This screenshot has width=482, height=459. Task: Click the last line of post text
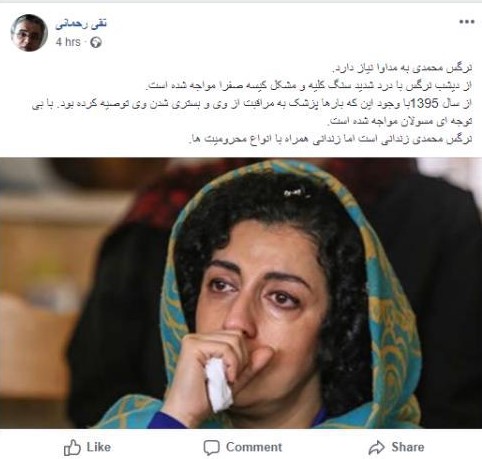click(x=331, y=139)
